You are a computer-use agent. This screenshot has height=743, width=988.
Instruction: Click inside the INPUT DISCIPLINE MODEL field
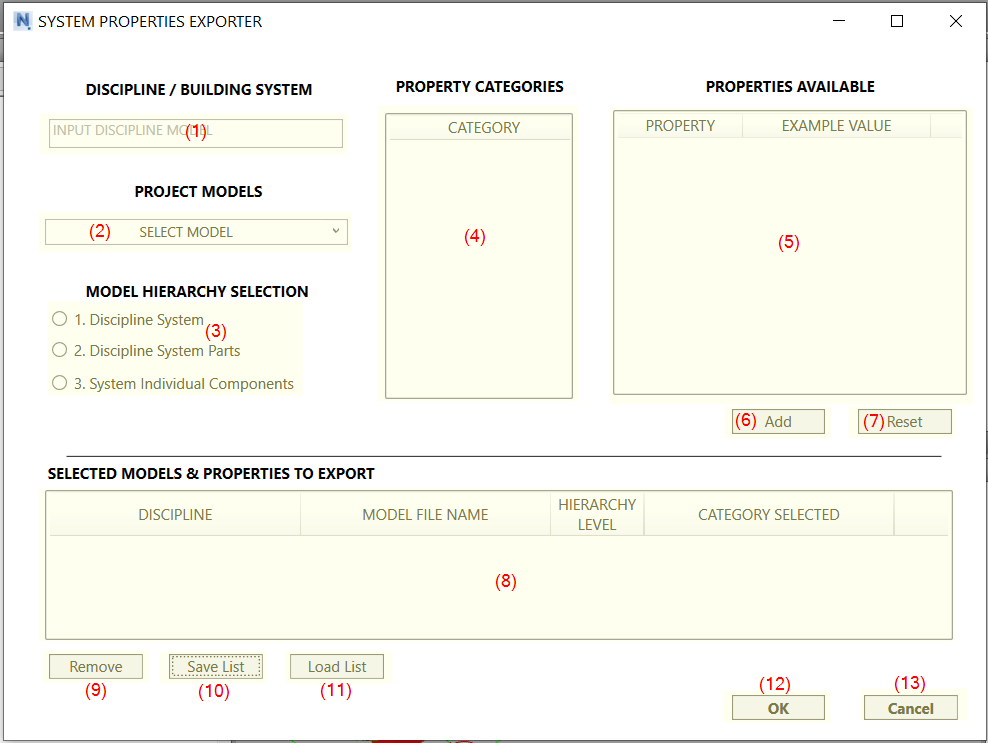pyautogui.click(x=195, y=132)
